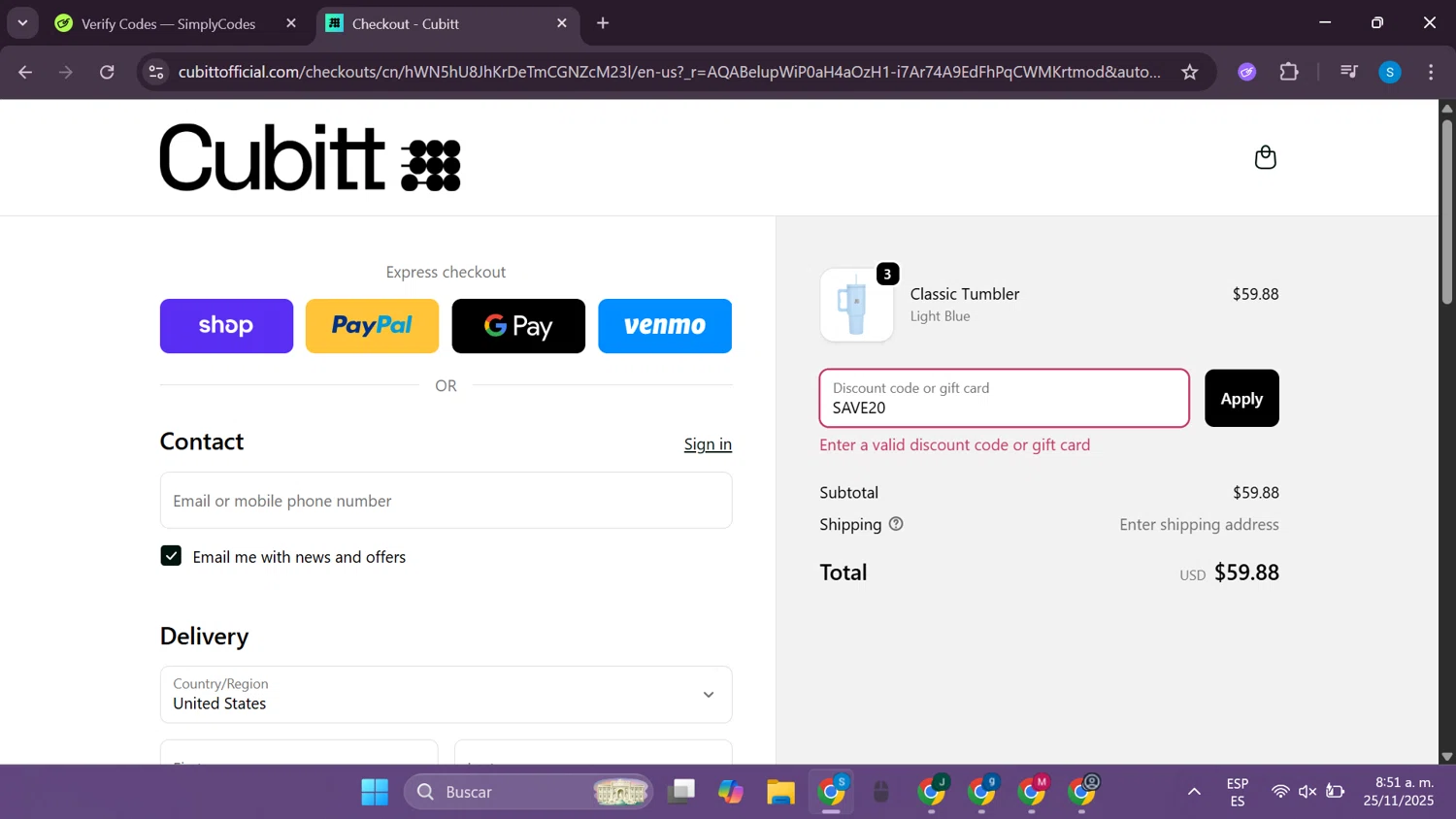Open the ESP ES language indicator
The height and width of the screenshot is (819, 1456).
(1237, 792)
